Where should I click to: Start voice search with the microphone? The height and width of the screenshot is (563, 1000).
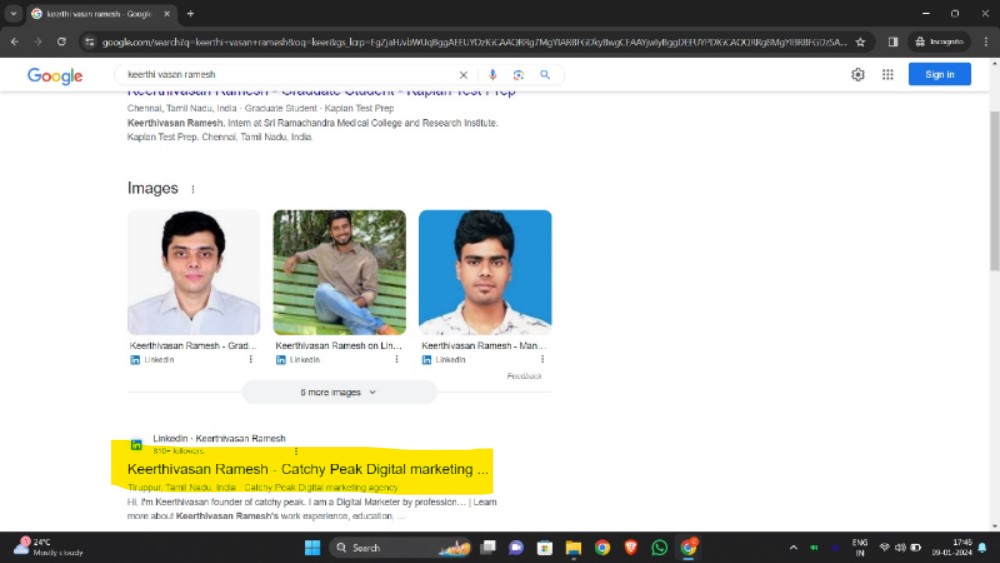click(492, 75)
